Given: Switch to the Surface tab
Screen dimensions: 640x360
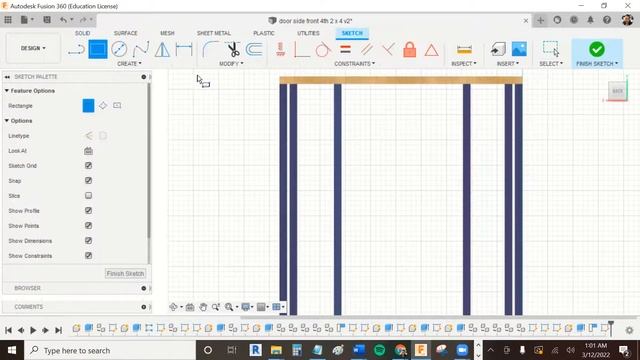Looking at the screenshot, I should tap(125, 33).
